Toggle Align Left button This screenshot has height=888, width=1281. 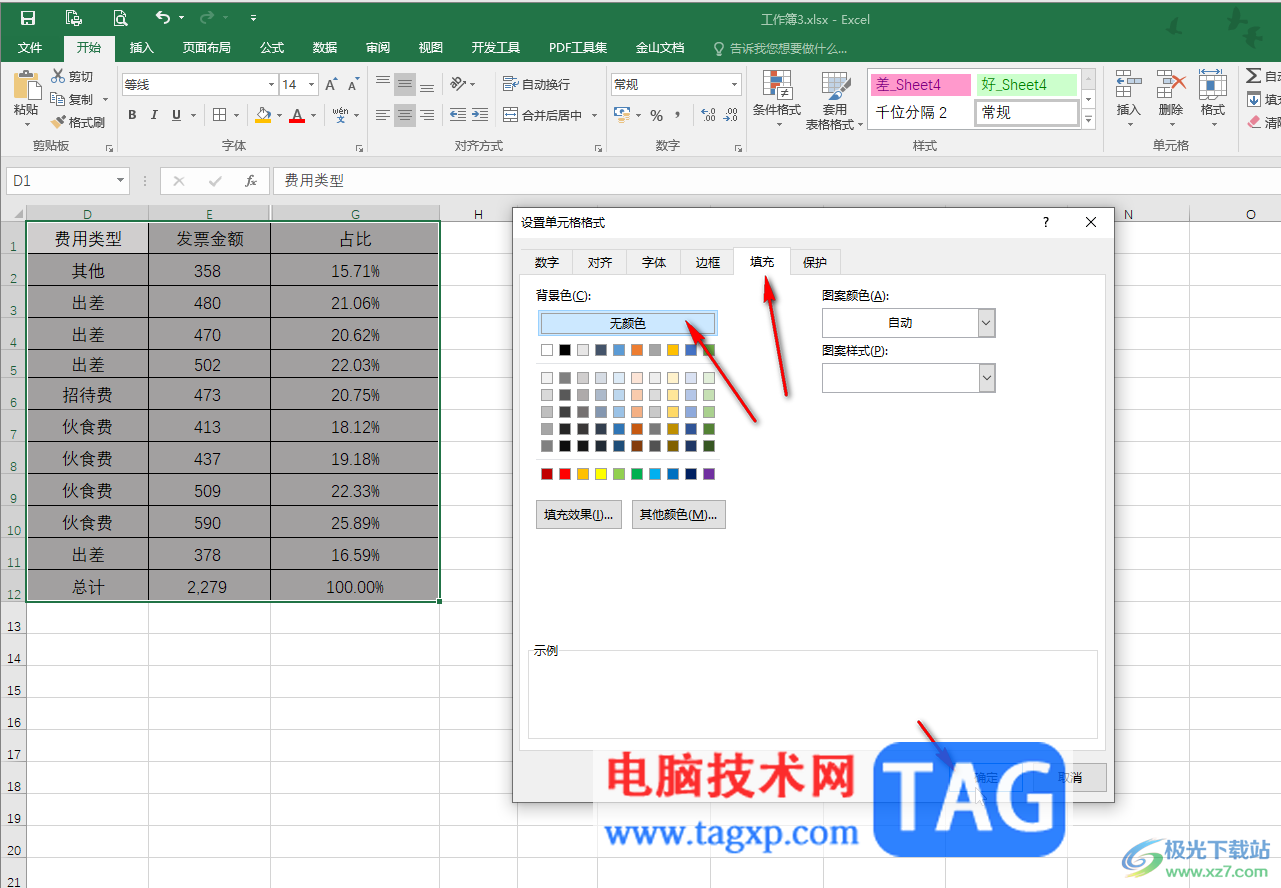tap(383, 115)
